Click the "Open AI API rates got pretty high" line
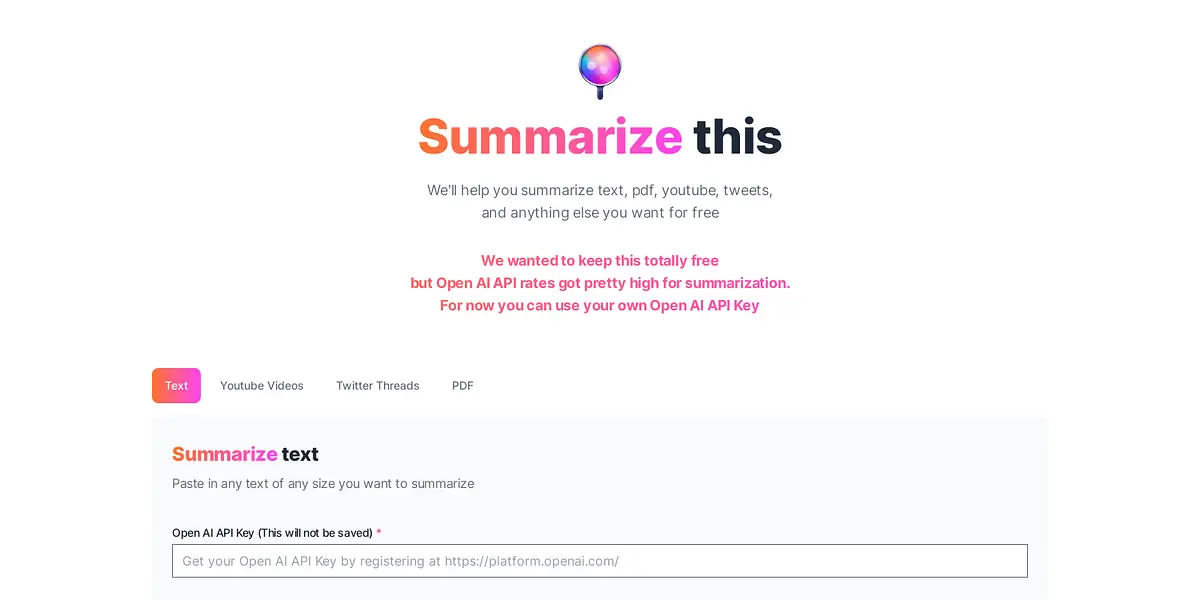The width and height of the screenshot is (1200, 600). pos(600,283)
